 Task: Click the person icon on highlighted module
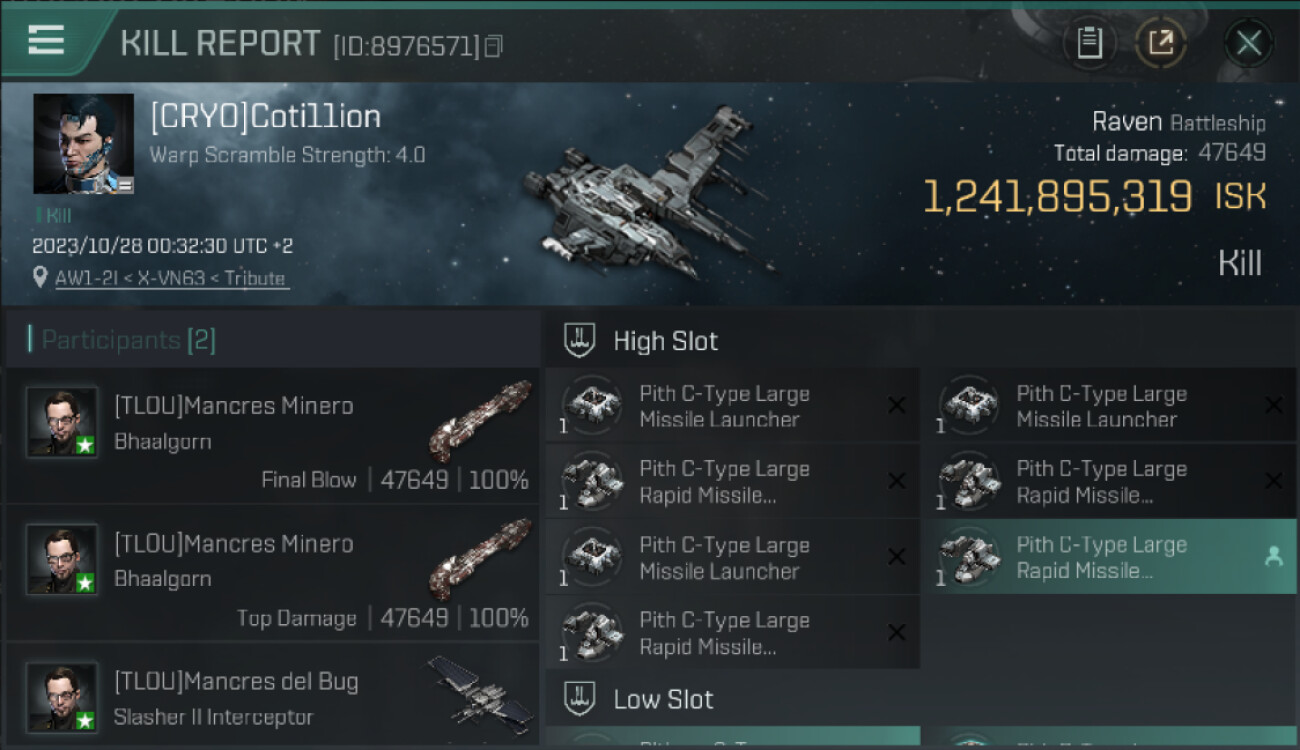(x=1273, y=557)
